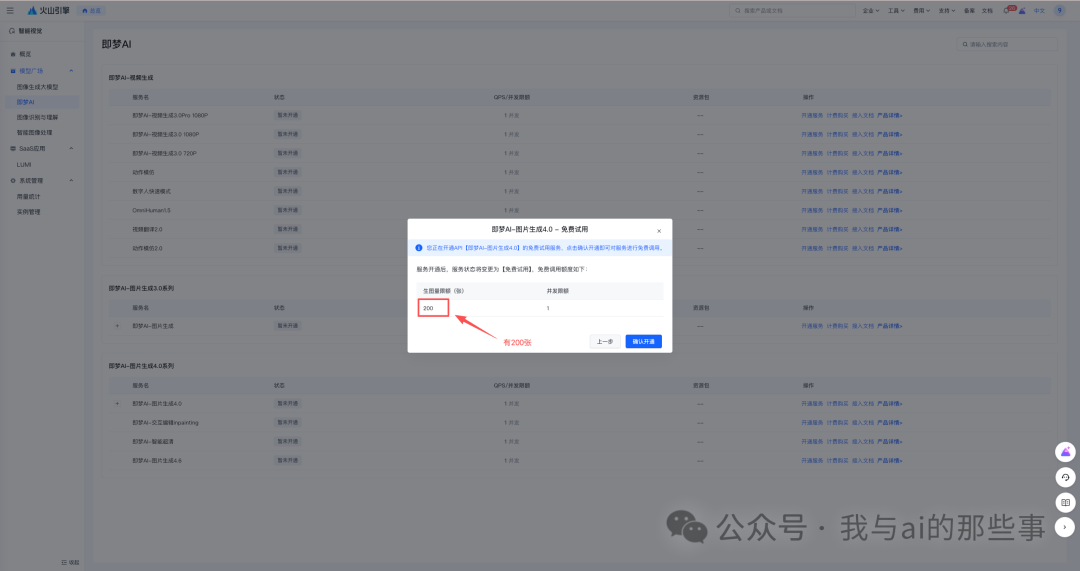Click 开通服务 for 即梦AI-视频生成3.0Pro 1080P
The width and height of the screenshot is (1080, 571).
pyautogui.click(x=812, y=115)
